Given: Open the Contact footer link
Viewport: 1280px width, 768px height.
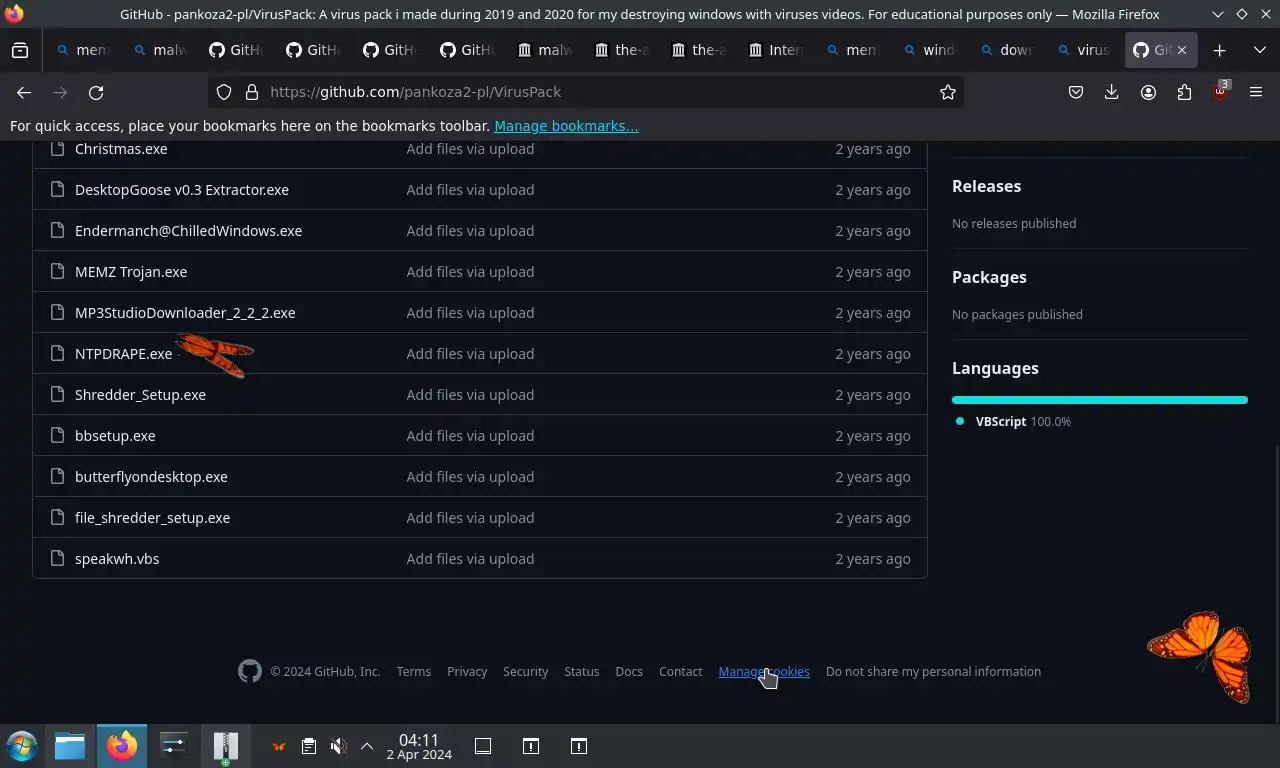Looking at the screenshot, I should (681, 672).
